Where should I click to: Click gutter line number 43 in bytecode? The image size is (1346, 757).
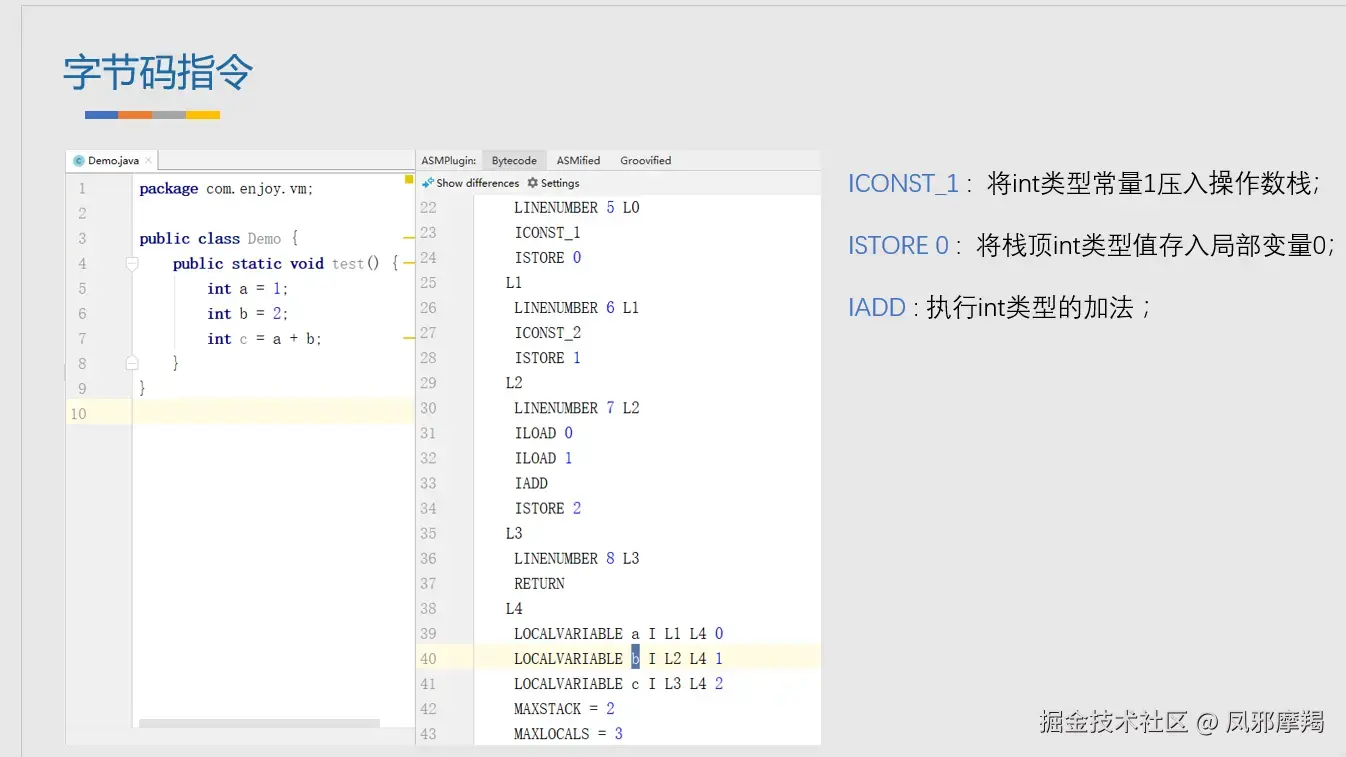tap(428, 733)
